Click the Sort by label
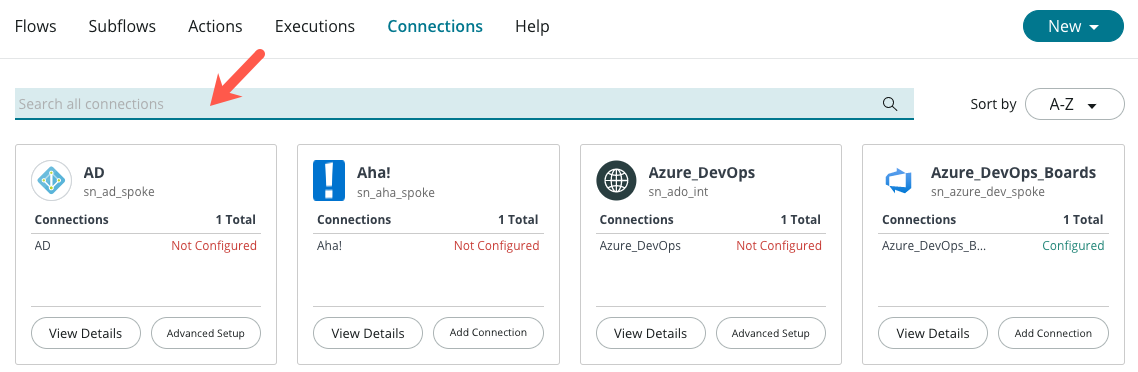This screenshot has height=372, width=1138. (993, 104)
